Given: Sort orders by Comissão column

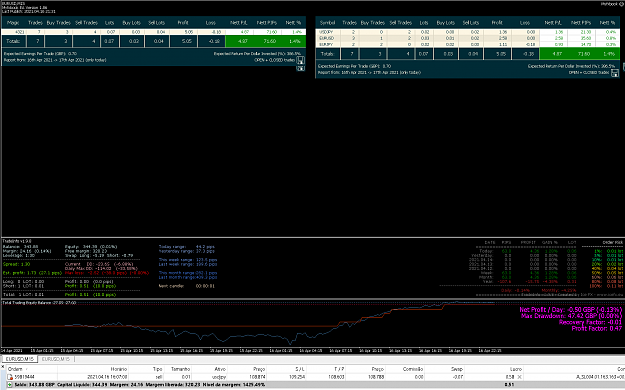Looking at the screenshot, I should [413, 369].
